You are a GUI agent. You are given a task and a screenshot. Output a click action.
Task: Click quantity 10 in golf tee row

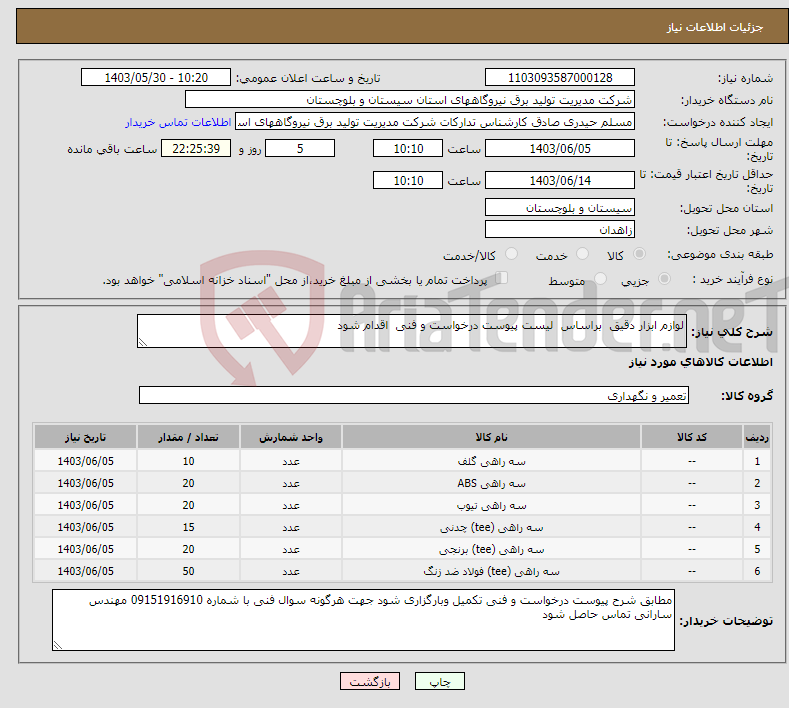point(188,461)
